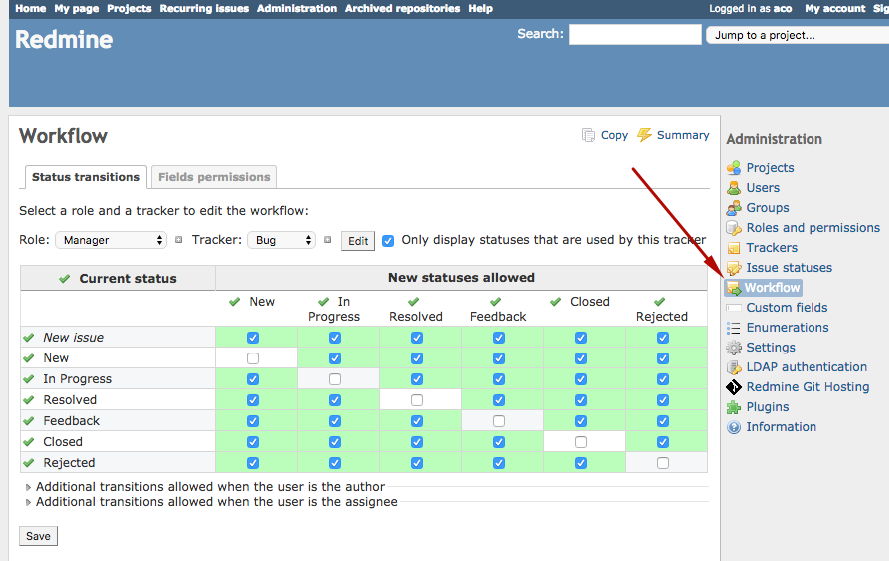Click the Plugins puzzle icon
Image resolution: width=889 pixels, height=561 pixels.
click(x=734, y=407)
